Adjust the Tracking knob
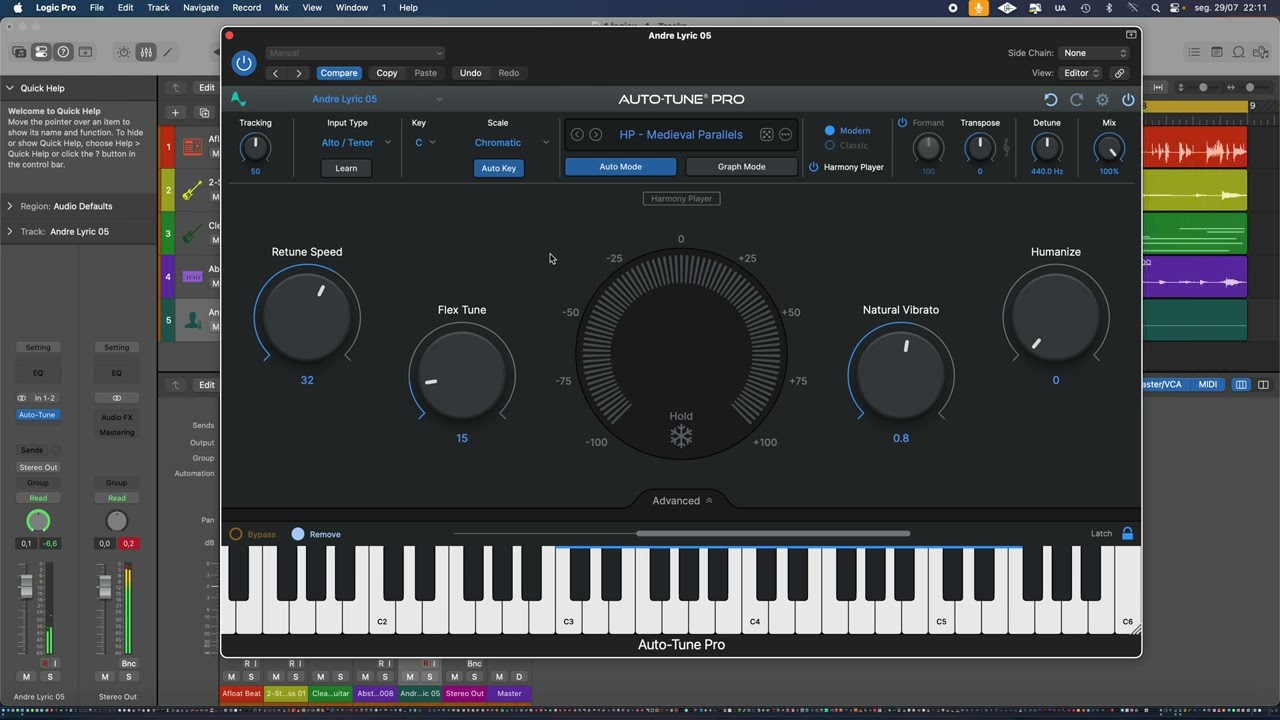 [255, 148]
